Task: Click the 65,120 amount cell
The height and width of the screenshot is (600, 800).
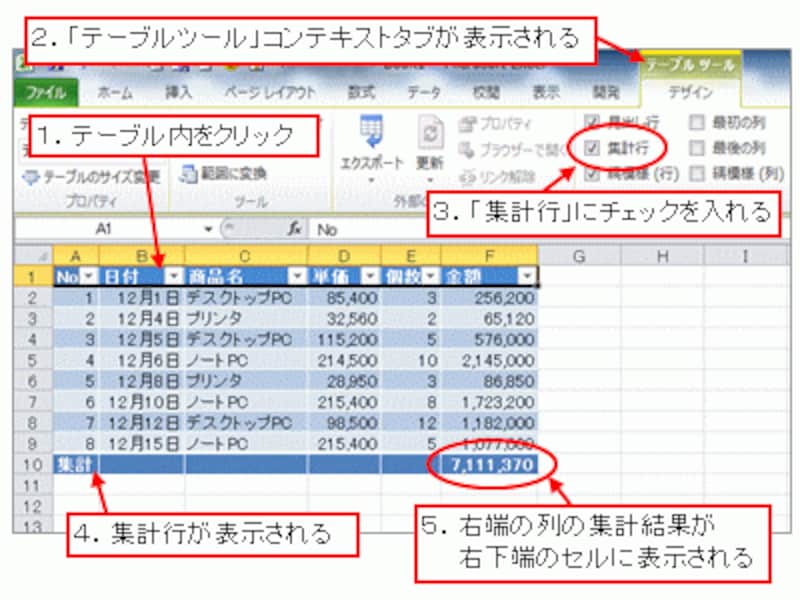Action: (489, 319)
